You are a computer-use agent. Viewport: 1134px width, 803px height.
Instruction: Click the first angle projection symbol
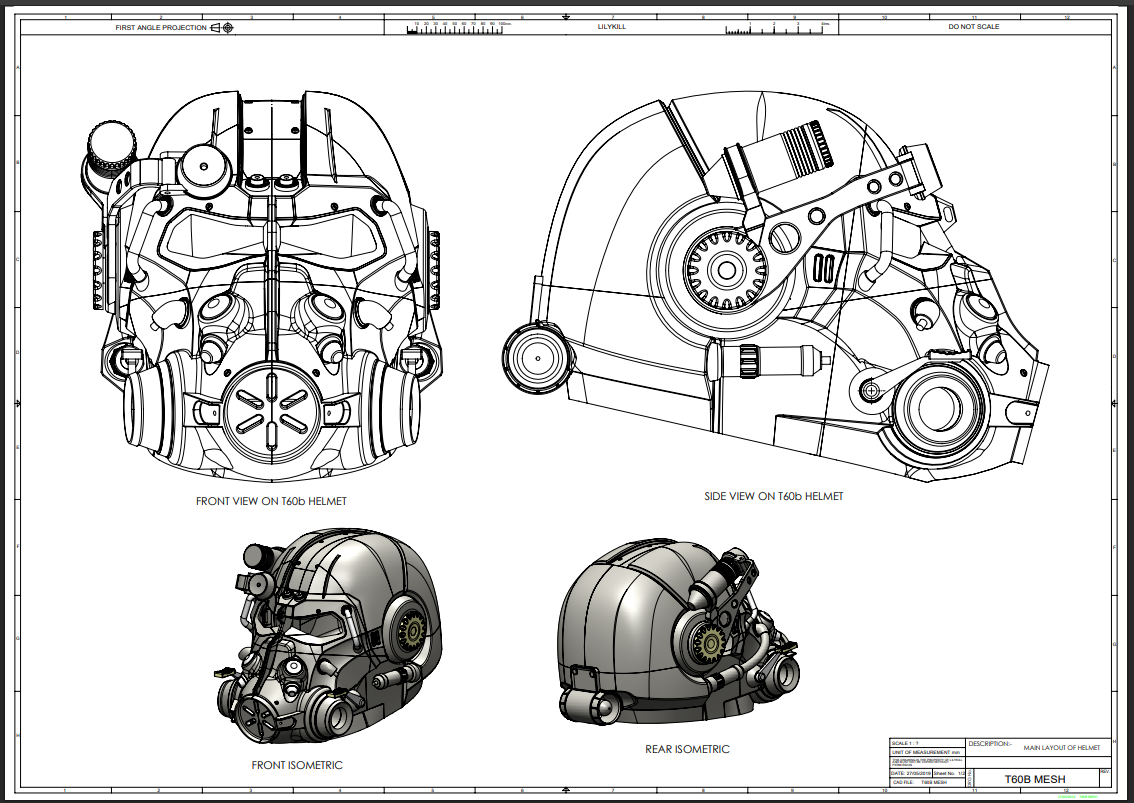222,27
